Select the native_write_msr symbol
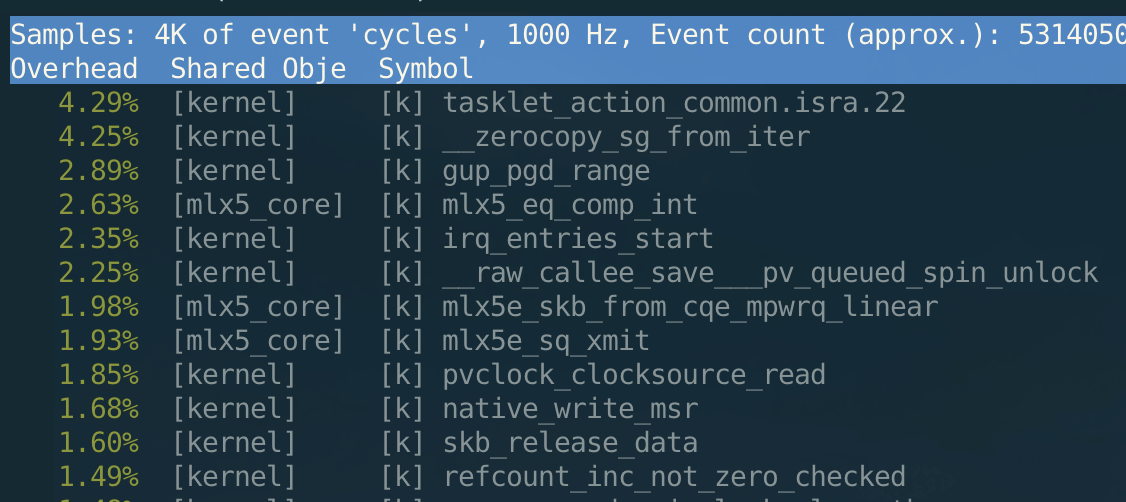Screen dimensions: 1126x502 570,409
